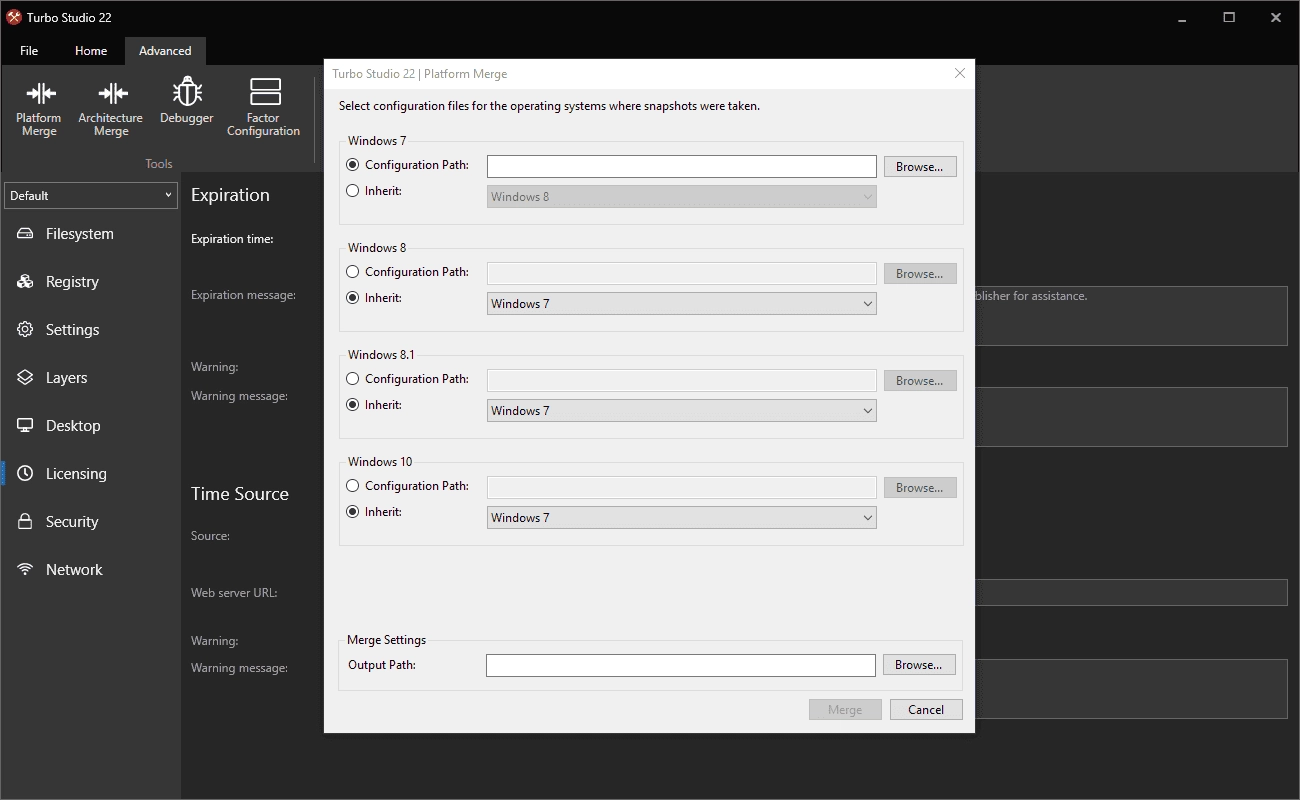Open Windows 8 inherit dropdown

tap(682, 304)
